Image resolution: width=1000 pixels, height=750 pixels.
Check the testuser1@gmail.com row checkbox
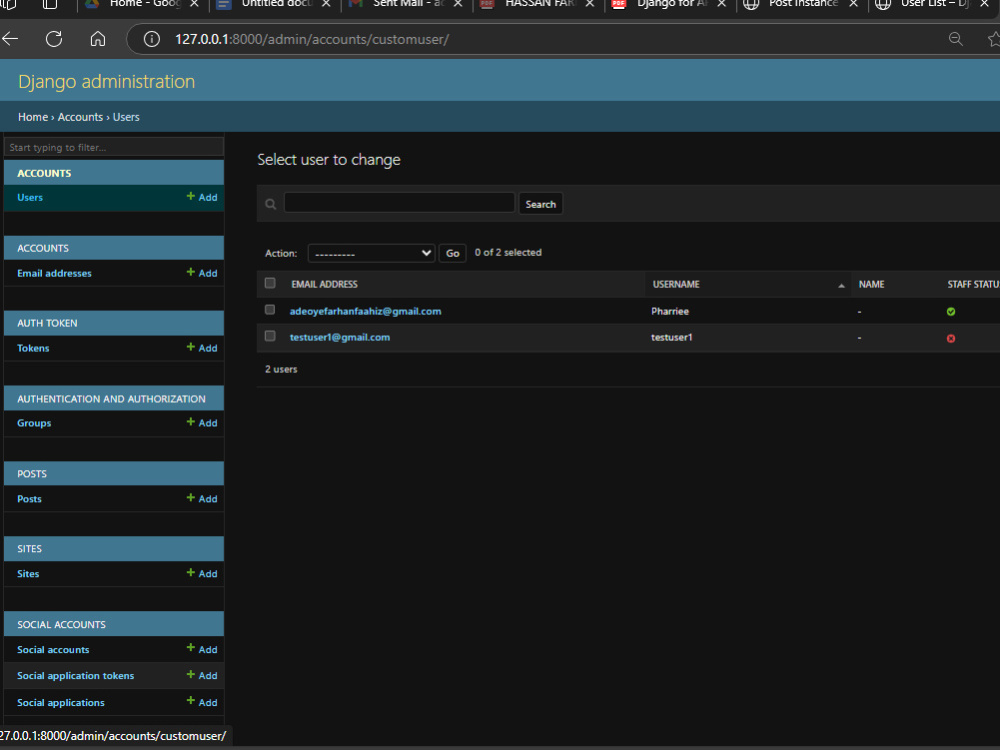pyautogui.click(x=270, y=336)
